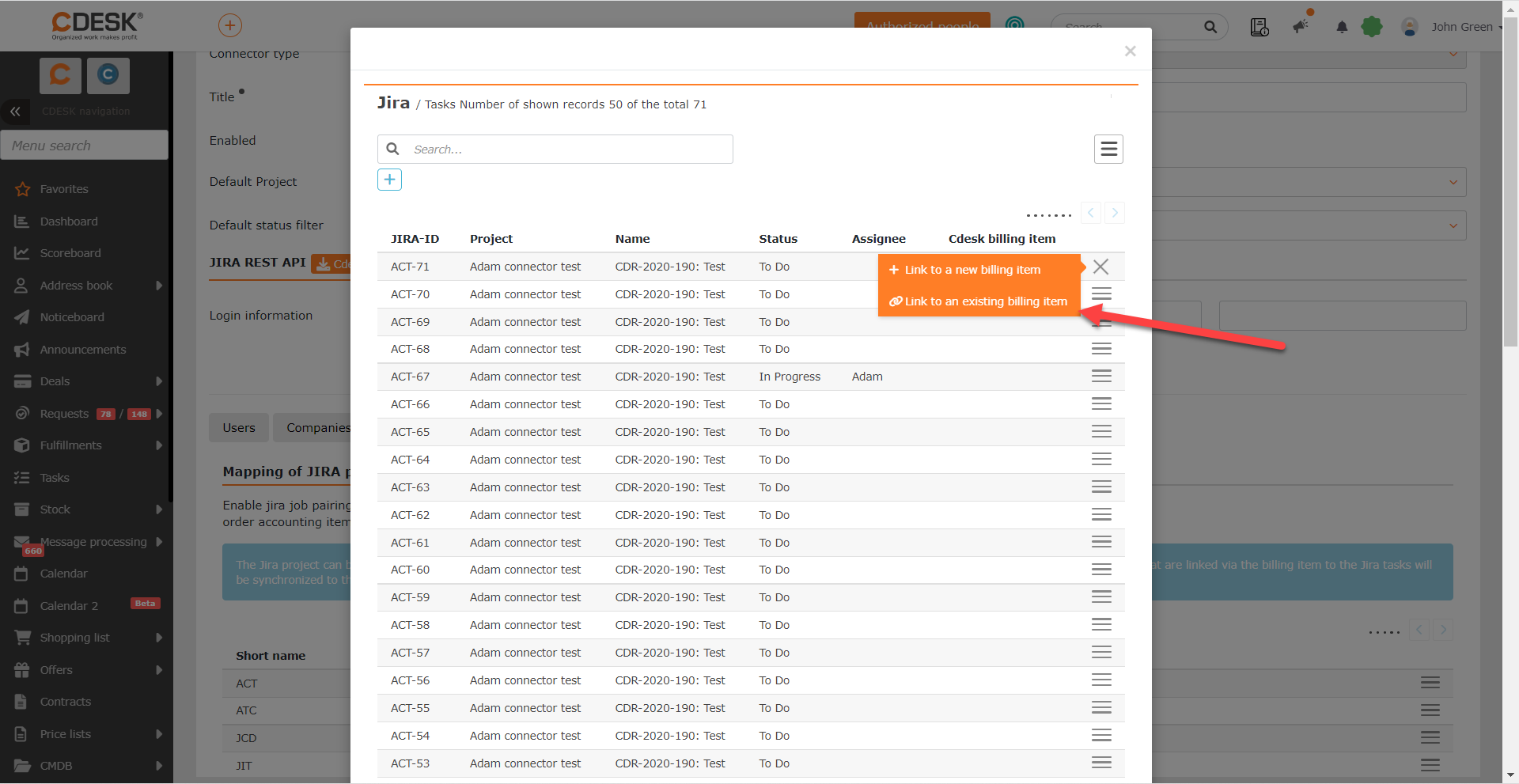Open row menu for ACT-65

[1101, 432]
